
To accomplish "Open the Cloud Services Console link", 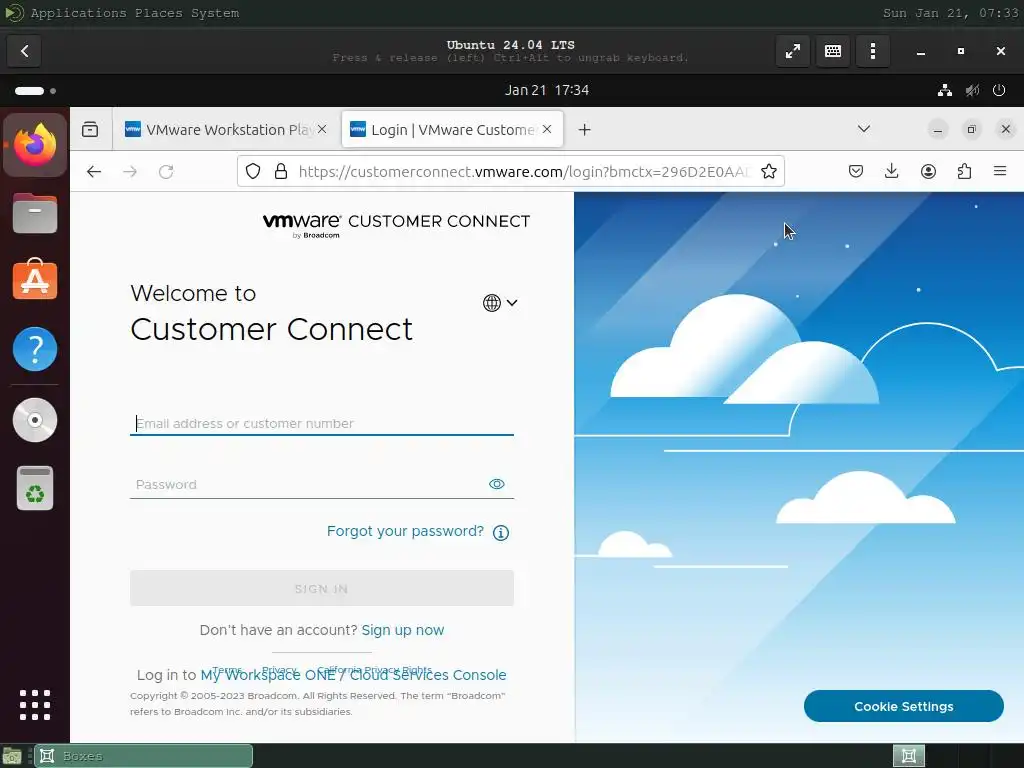I will coord(428,675).
